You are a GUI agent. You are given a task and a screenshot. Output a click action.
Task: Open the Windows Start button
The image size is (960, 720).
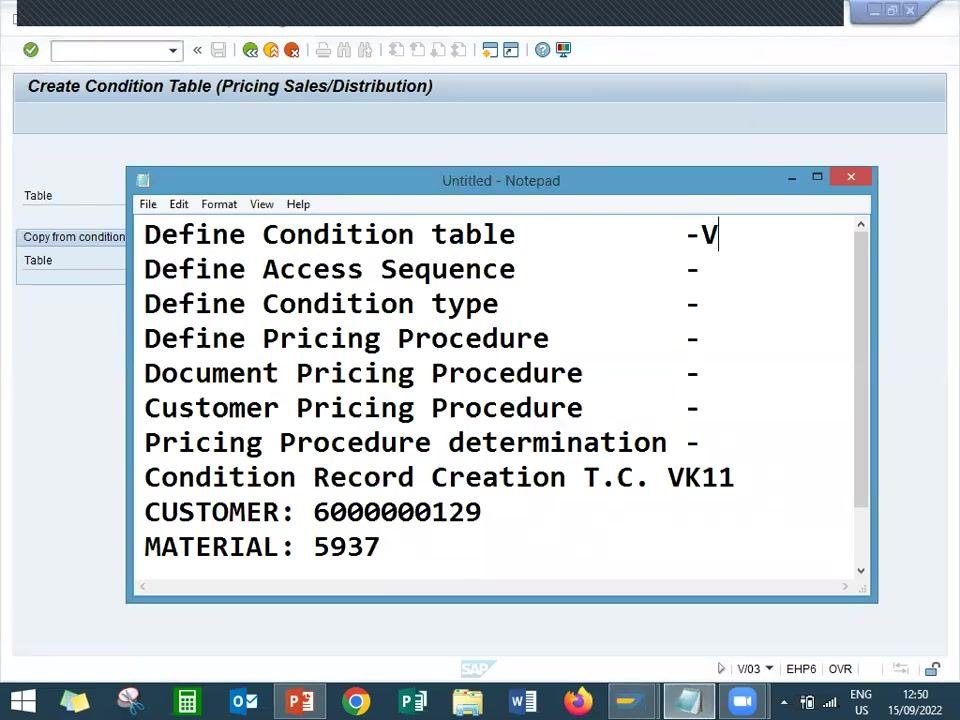point(23,702)
